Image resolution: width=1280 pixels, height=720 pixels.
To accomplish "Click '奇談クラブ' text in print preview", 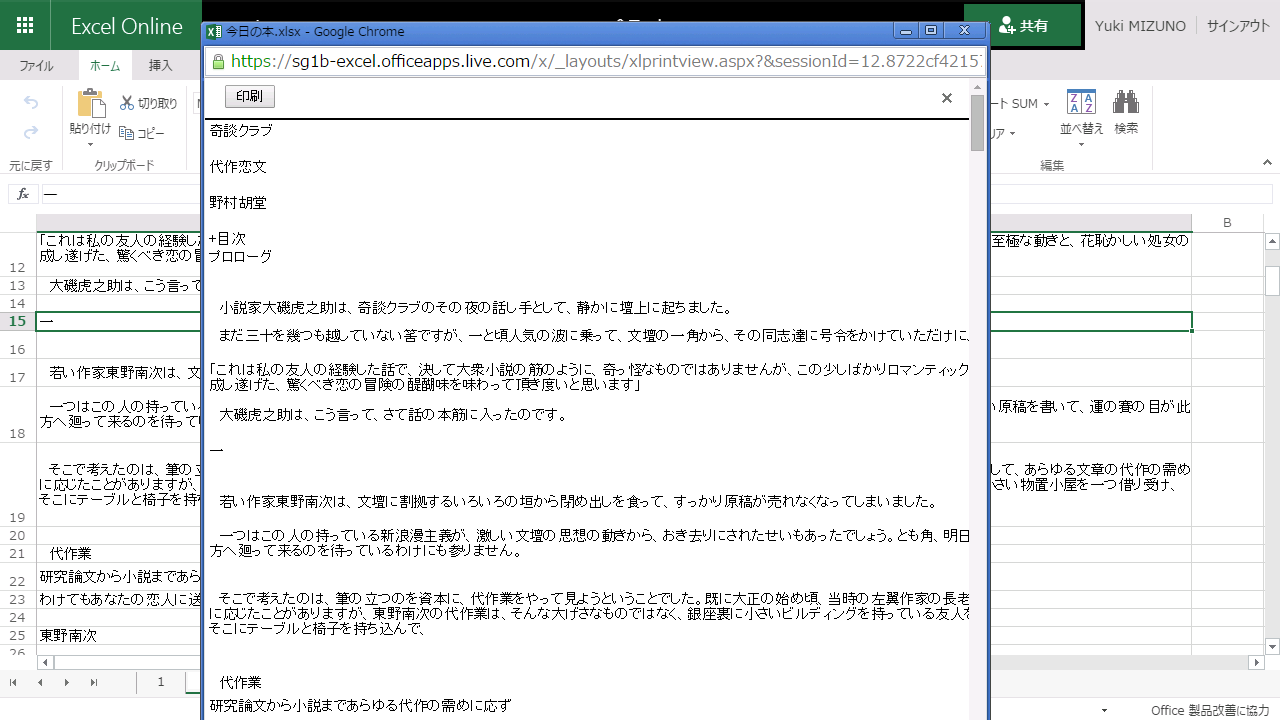I will click(241, 131).
